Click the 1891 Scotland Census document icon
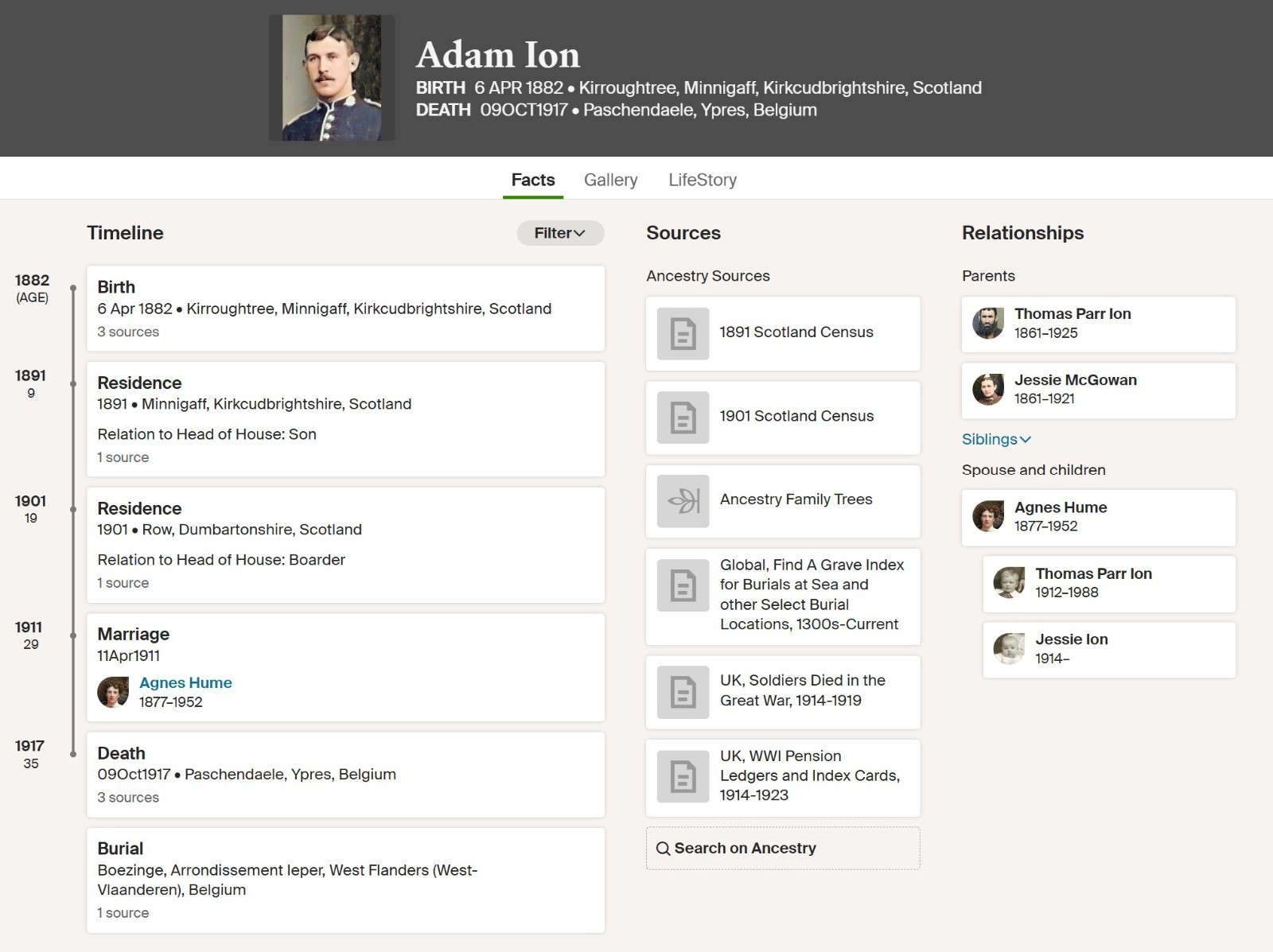 point(683,333)
